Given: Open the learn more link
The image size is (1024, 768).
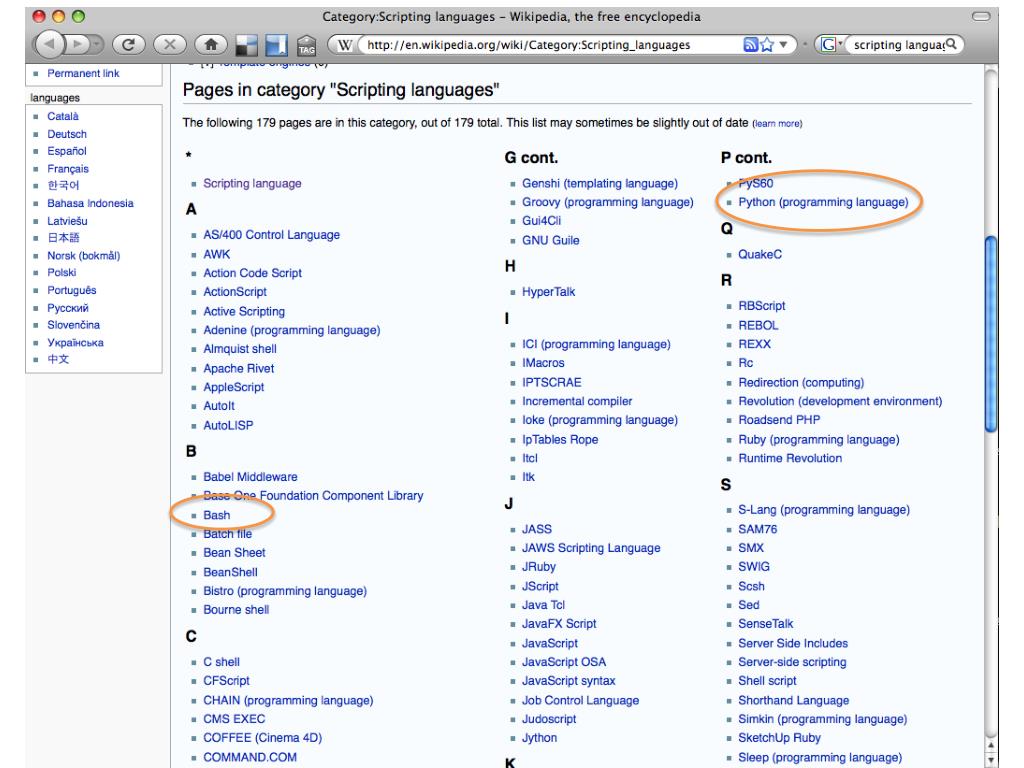Looking at the screenshot, I should (x=777, y=123).
